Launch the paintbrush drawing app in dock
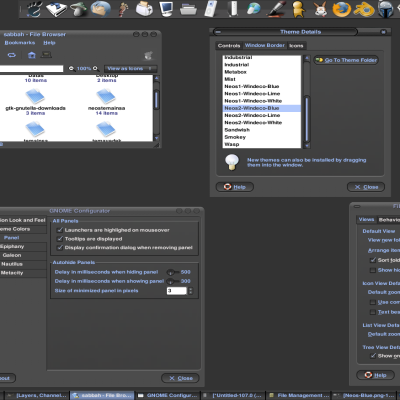The height and width of the screenshot is (400, 400). point(277,9)
